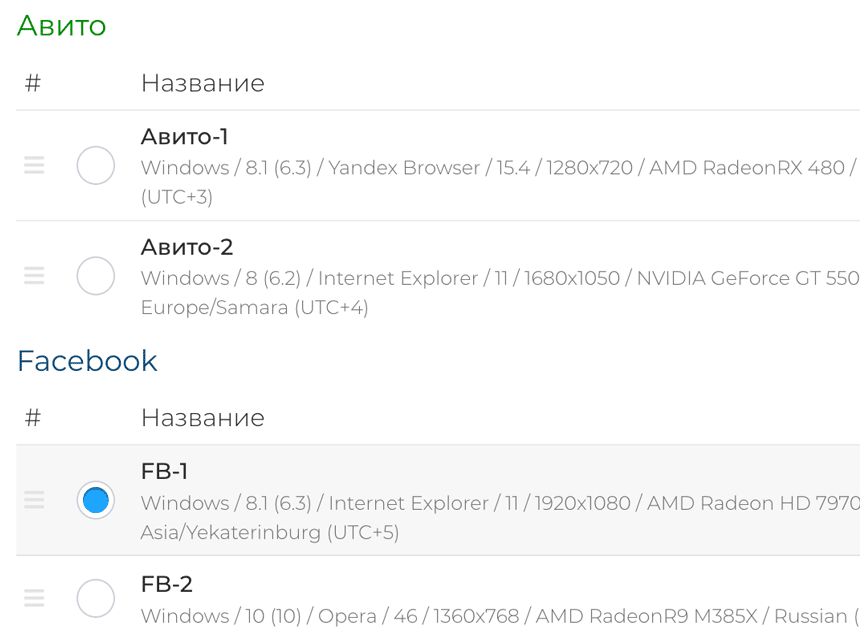This screenshot has width=860, height=642.
Task: Click the drag handle beside FB-2
Action: point(34,598)
